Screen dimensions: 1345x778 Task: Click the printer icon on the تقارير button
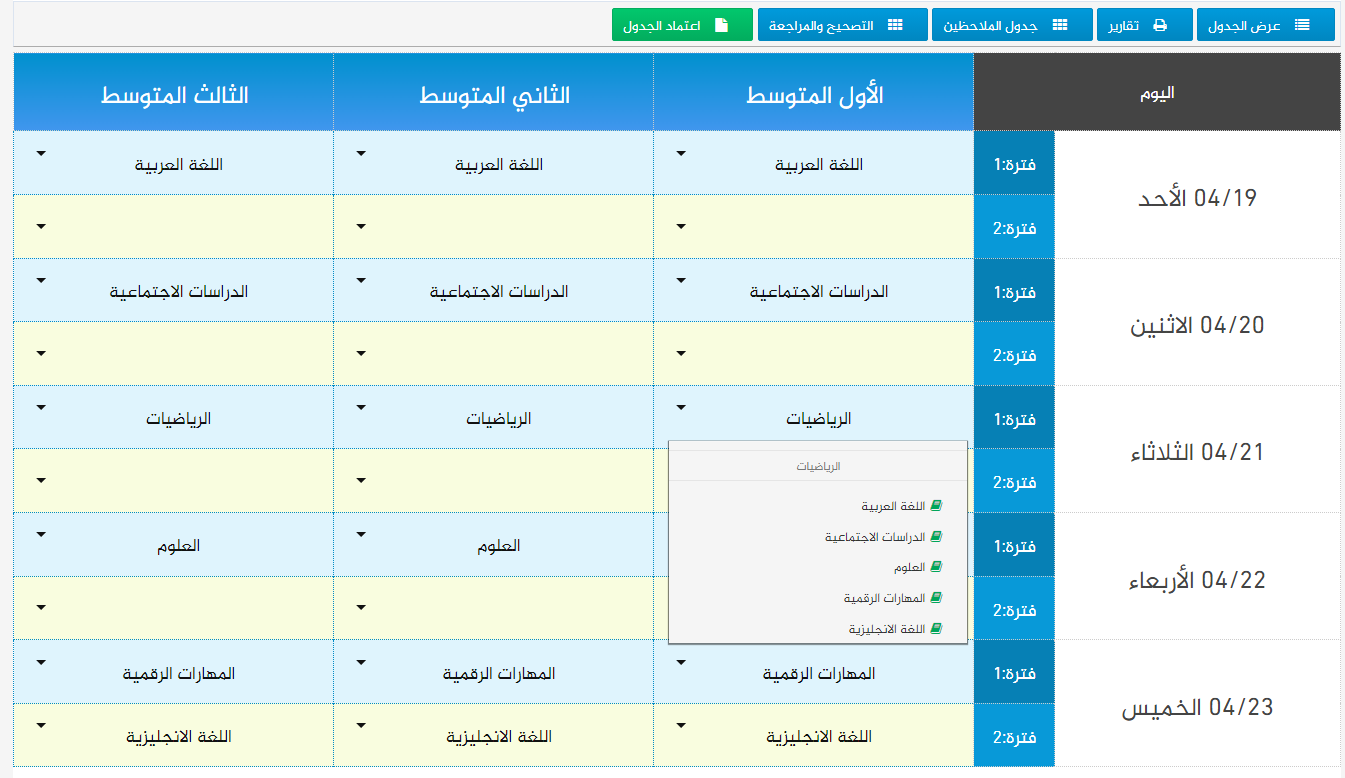tap(1160, 26)
